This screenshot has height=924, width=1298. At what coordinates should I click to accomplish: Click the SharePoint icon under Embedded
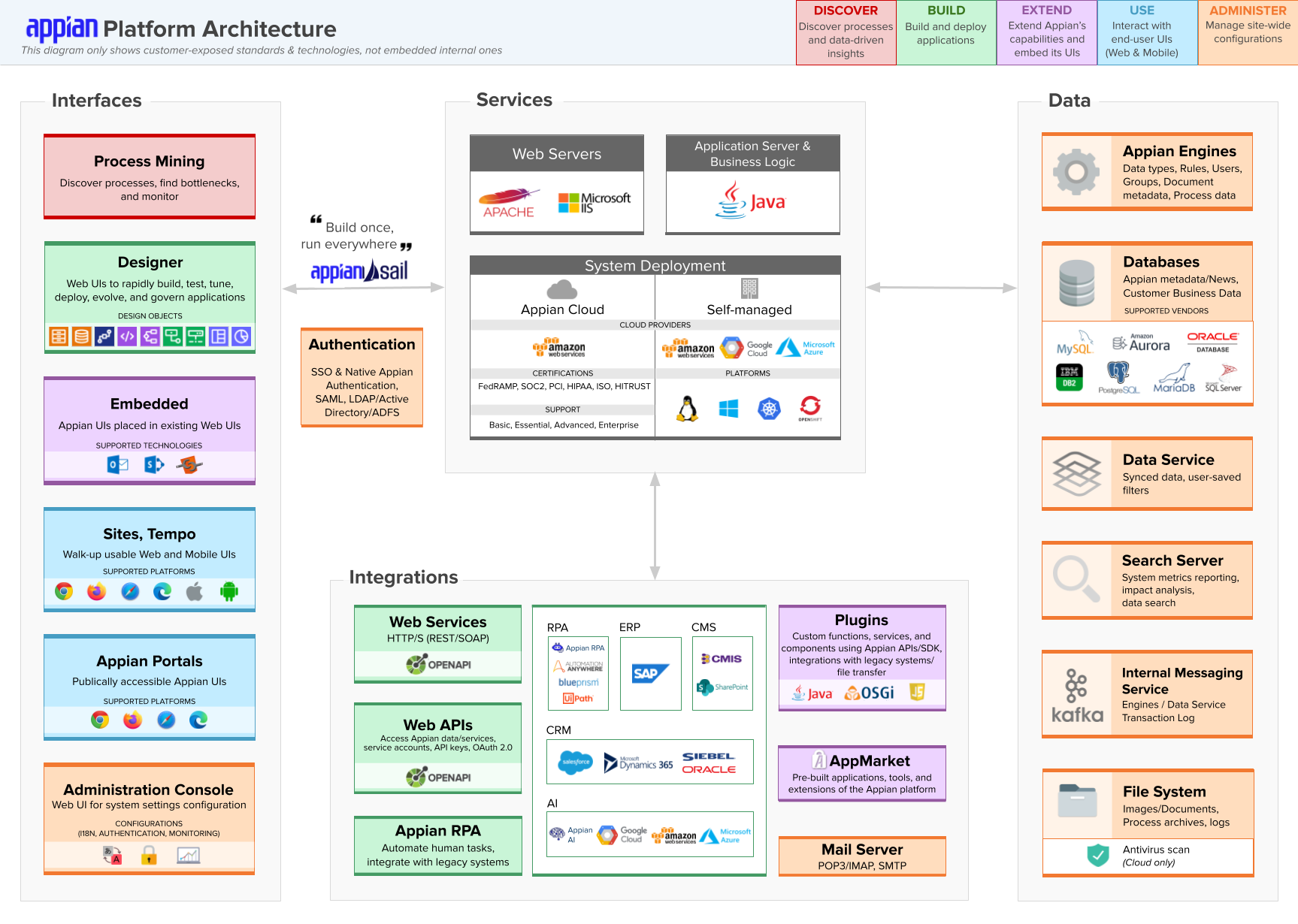(x=154, y=465)
